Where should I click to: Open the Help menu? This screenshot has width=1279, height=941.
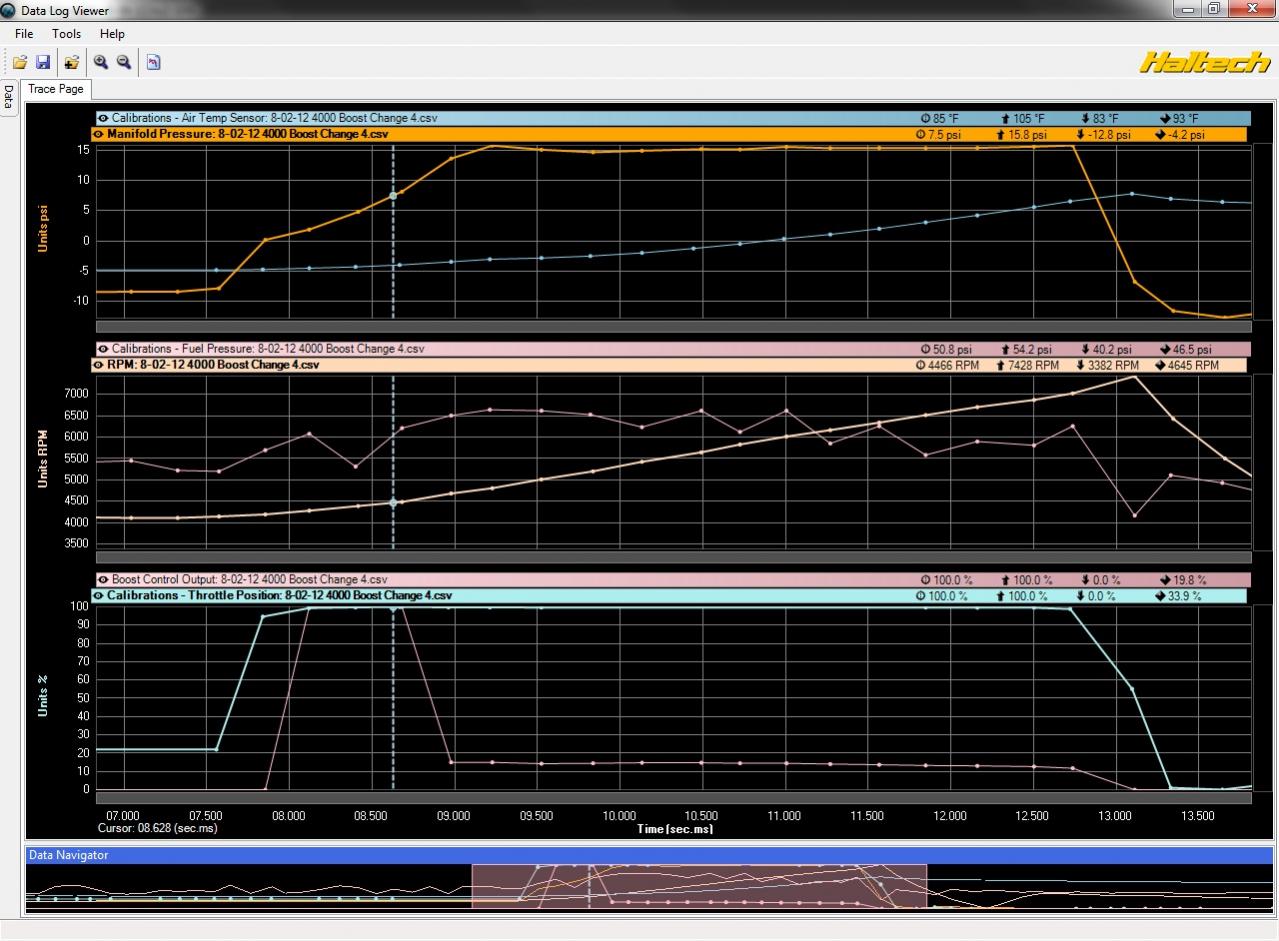point(112,33)
